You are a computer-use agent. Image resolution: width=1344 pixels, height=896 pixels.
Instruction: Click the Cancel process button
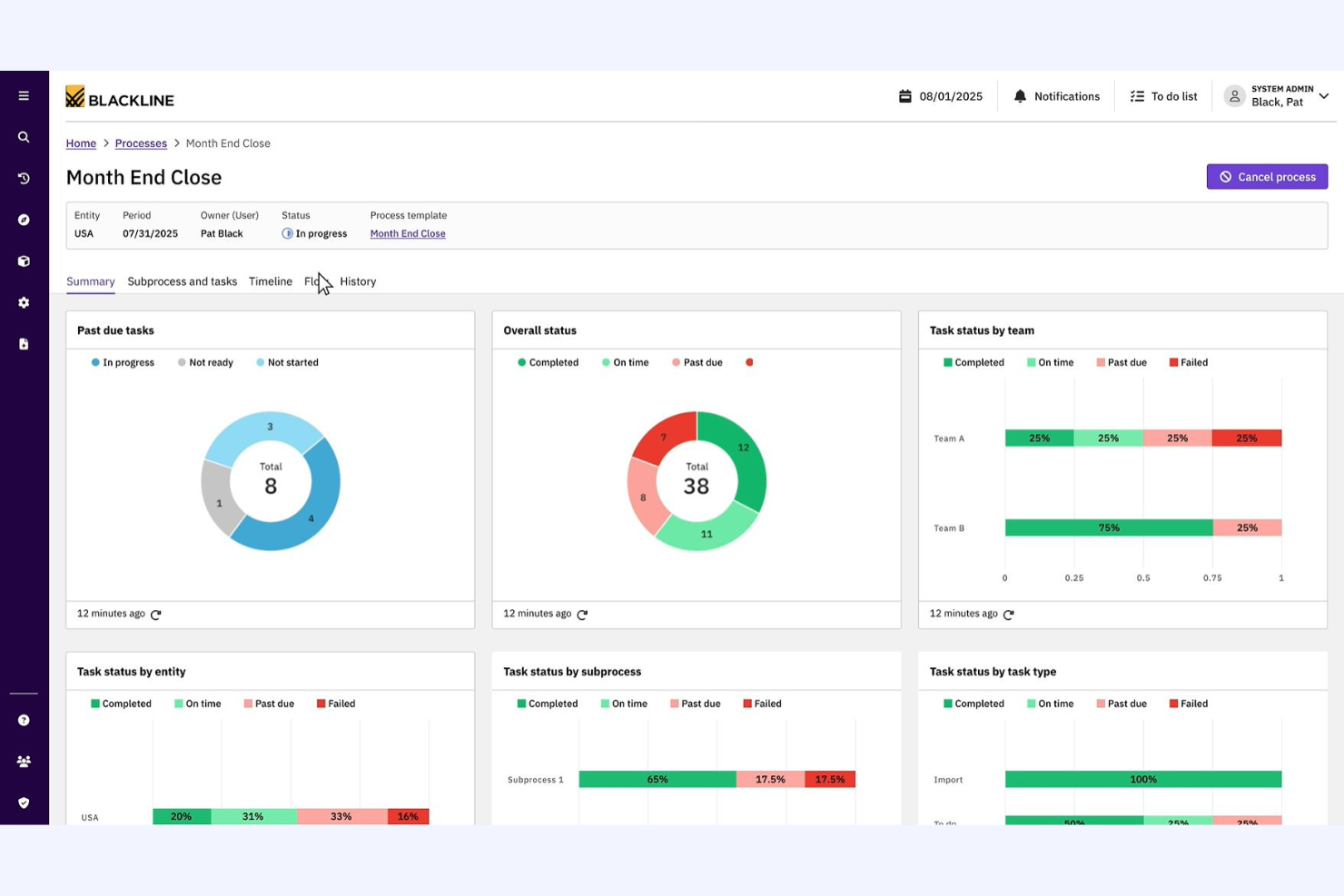[1267, 176]
